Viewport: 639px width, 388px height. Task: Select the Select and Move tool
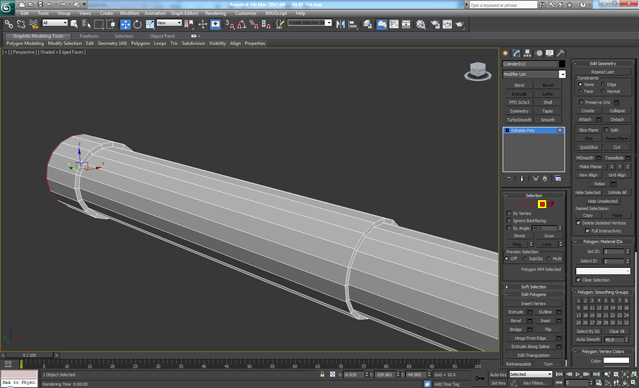pyautogui.click(x=125, y=24)
